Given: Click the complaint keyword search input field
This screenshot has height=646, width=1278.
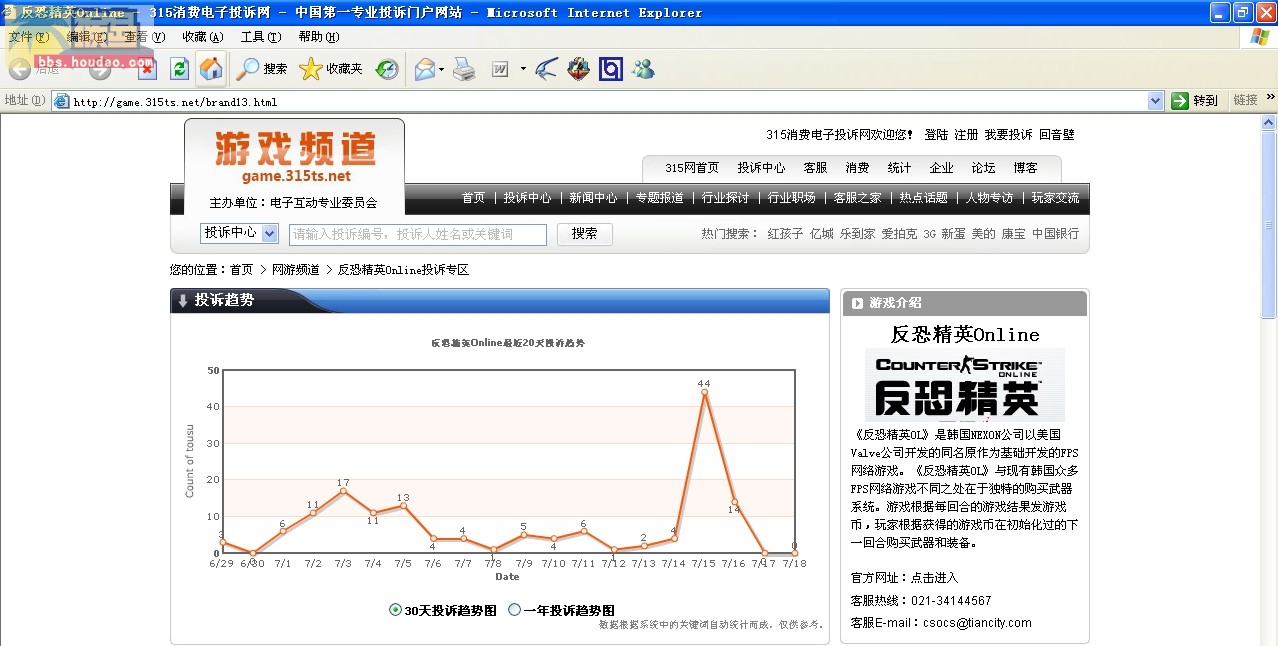Looking at the screenshot, I should pos(418,234).
